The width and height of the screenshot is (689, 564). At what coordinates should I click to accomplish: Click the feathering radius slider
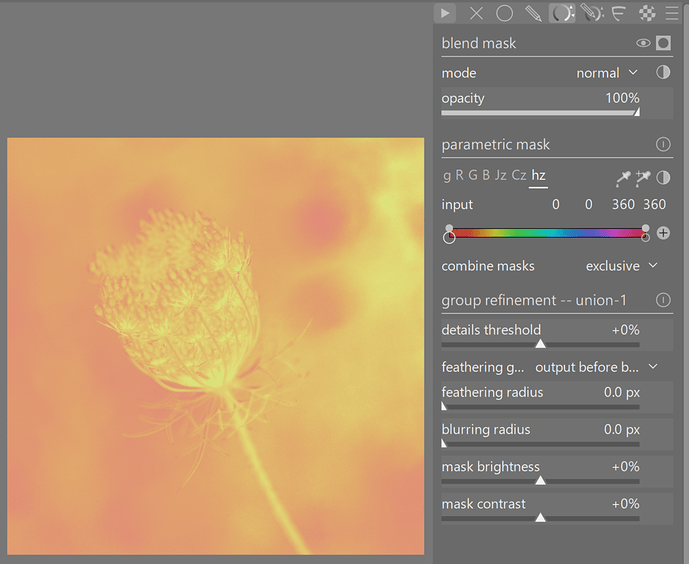540,407
